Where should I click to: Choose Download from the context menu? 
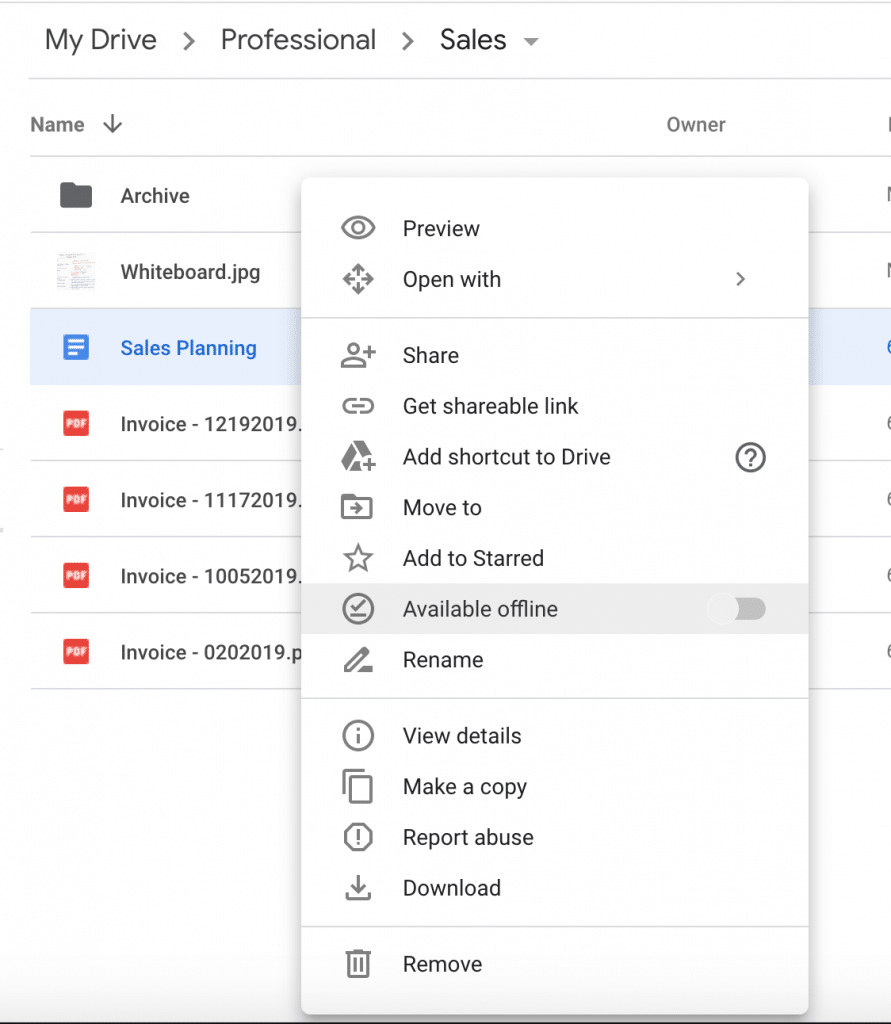click(451, 888)
